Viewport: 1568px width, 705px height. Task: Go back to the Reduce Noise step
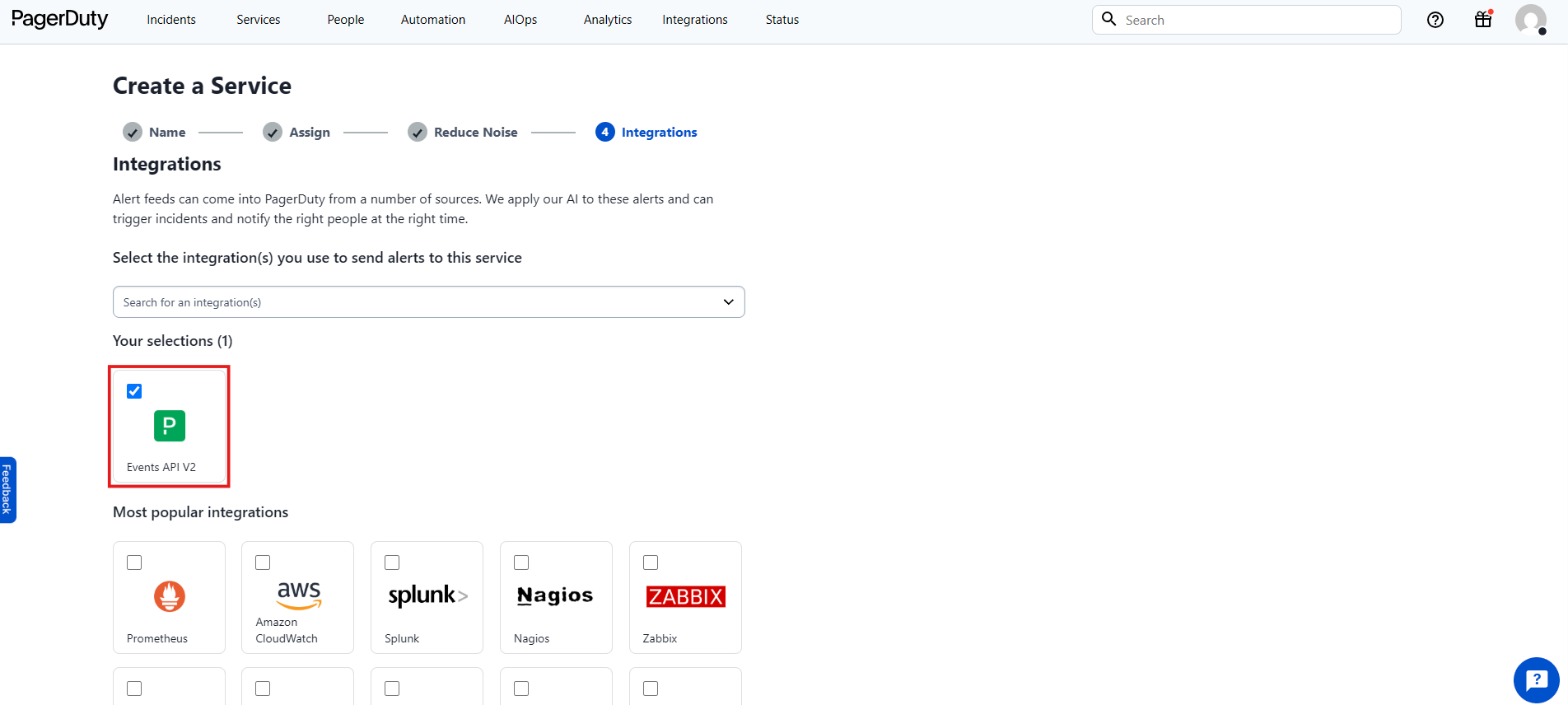pos(476,132)
